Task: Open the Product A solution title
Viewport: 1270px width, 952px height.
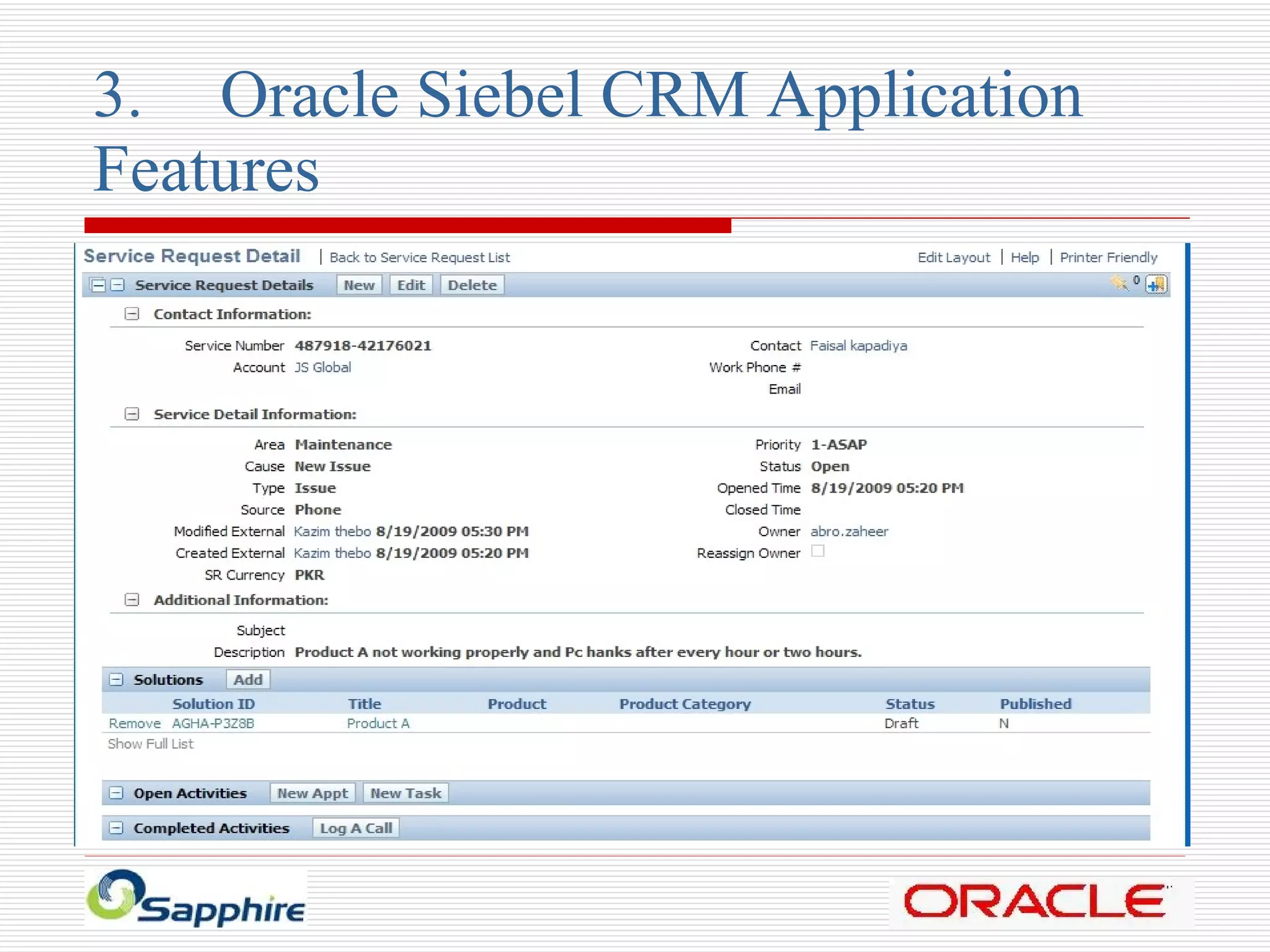Action: [x=378, y=723]
